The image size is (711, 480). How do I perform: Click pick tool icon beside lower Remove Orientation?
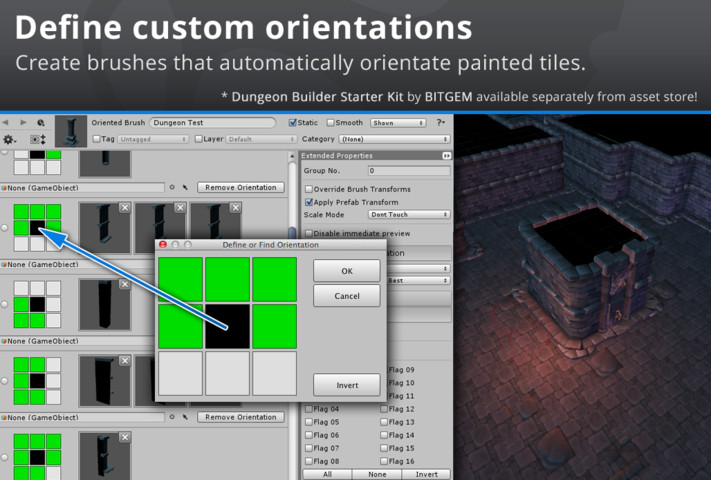click(185, 417)
